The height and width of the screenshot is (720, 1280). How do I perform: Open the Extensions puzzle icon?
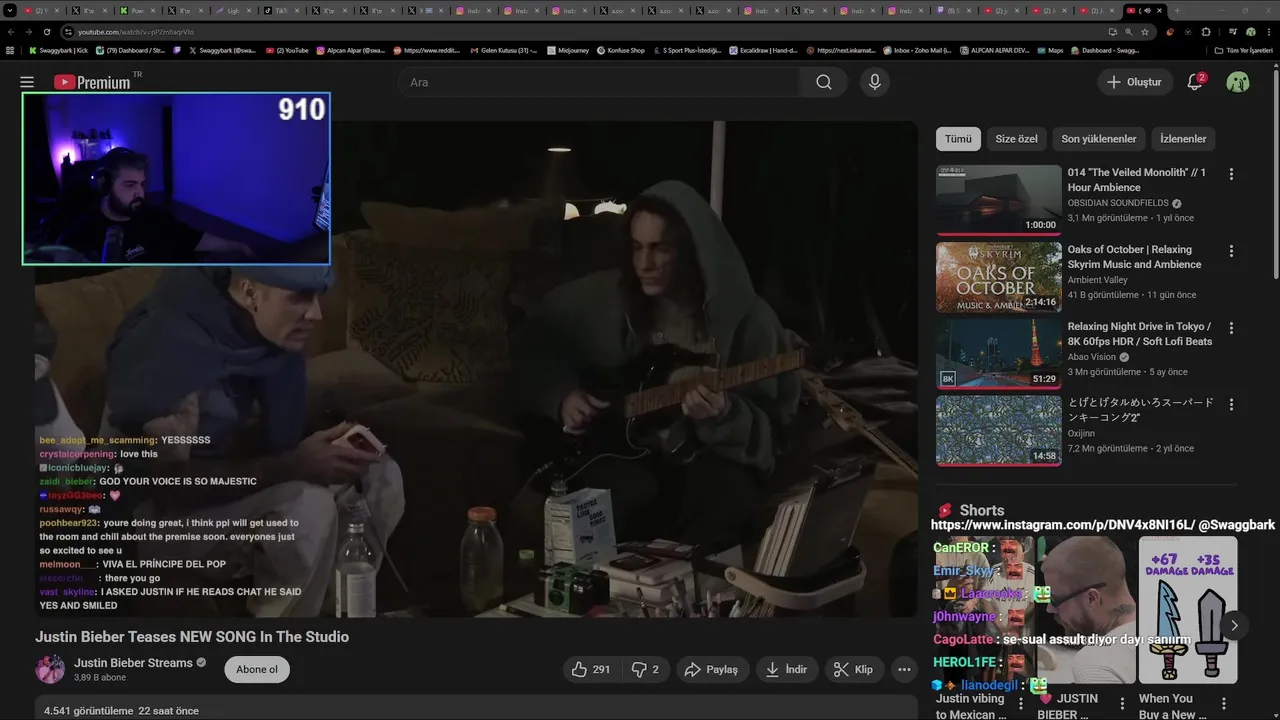[x=1206, y=32]
